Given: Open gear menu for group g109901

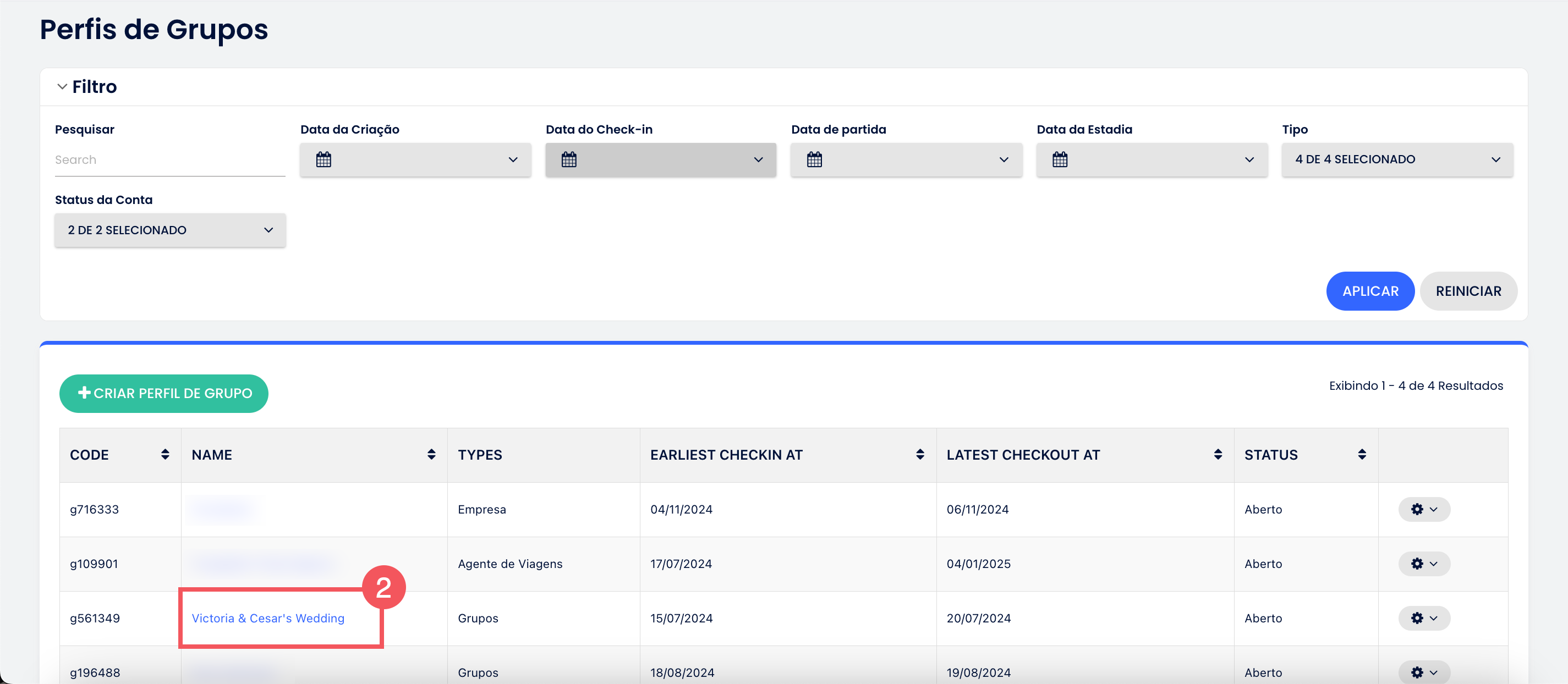Looking at the screenshot, I should 1423,564.
